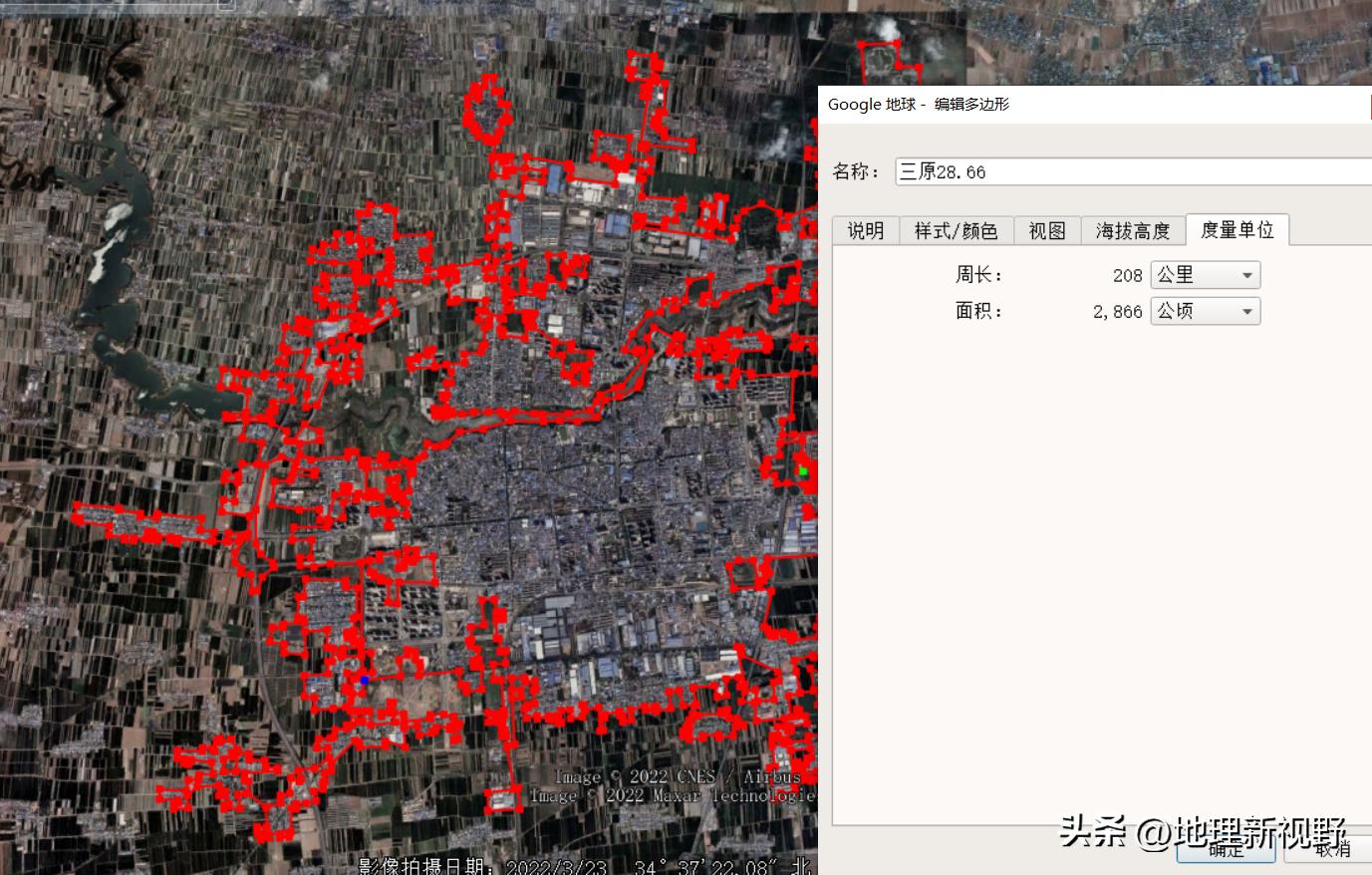
Task: Open the 面积 unit dropdown showing 公顷
Action: coord(1205,310)
